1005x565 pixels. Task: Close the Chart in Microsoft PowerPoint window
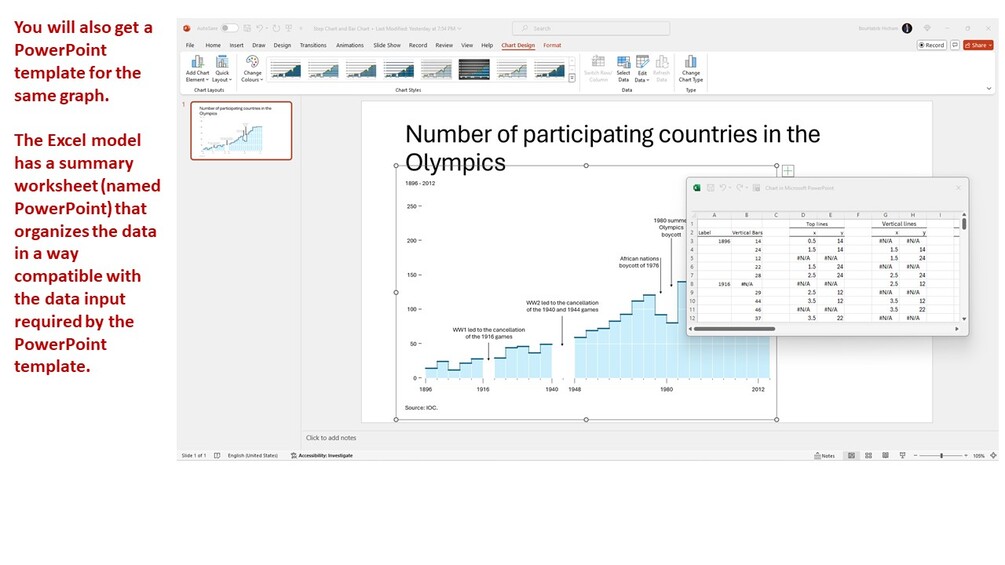(x=958, y=188)
